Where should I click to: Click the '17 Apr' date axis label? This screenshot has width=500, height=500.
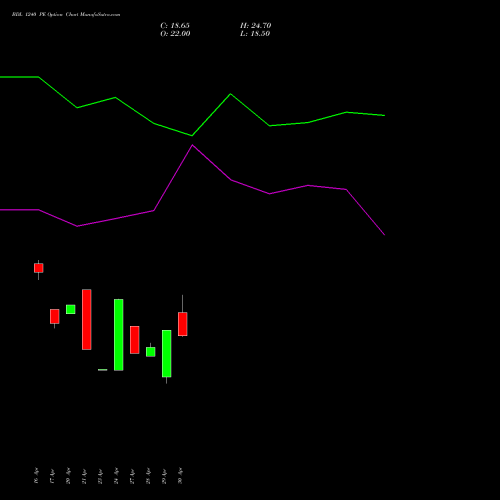tap(52, 476)
